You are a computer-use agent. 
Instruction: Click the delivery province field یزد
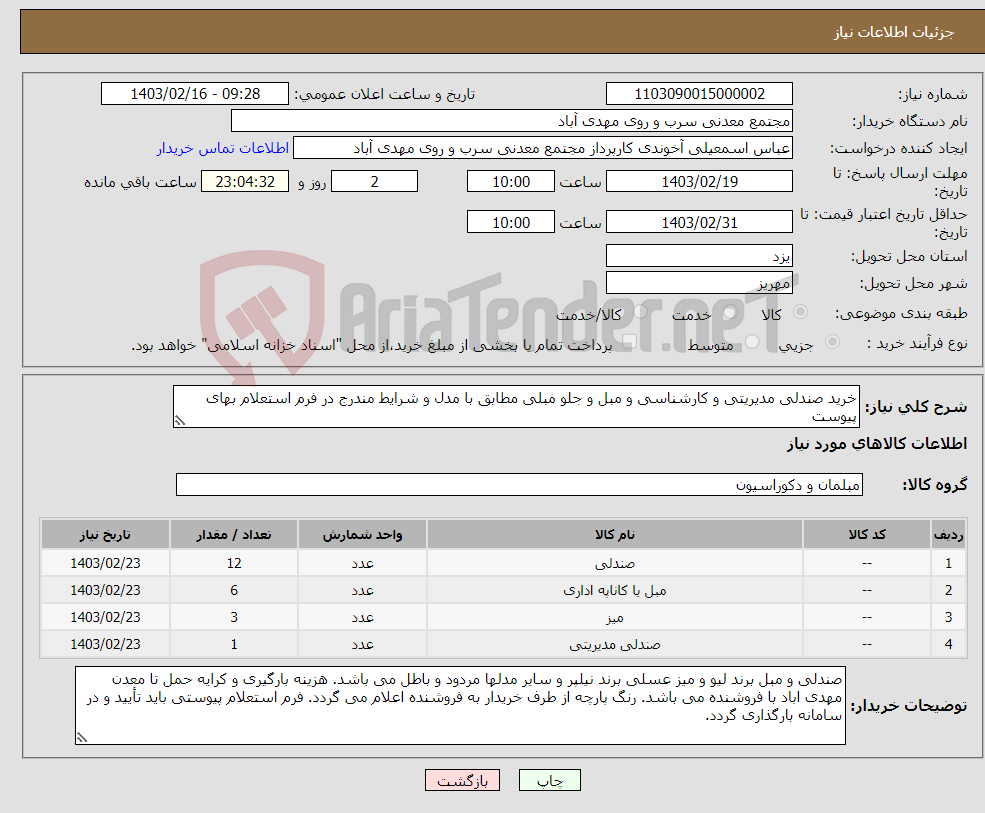click(699, 256)
